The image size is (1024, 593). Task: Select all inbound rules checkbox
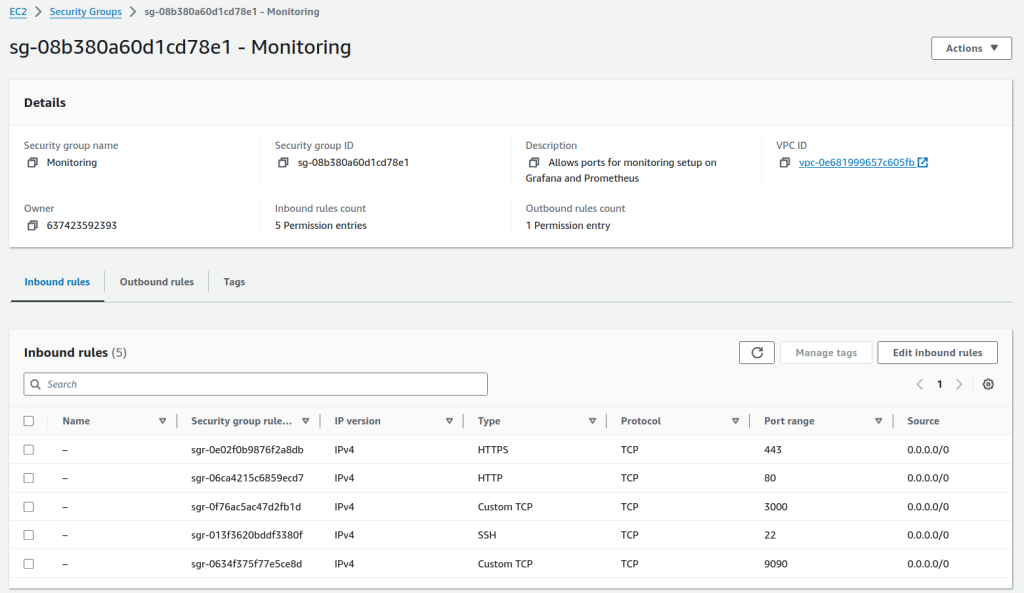tap(29, 420)
